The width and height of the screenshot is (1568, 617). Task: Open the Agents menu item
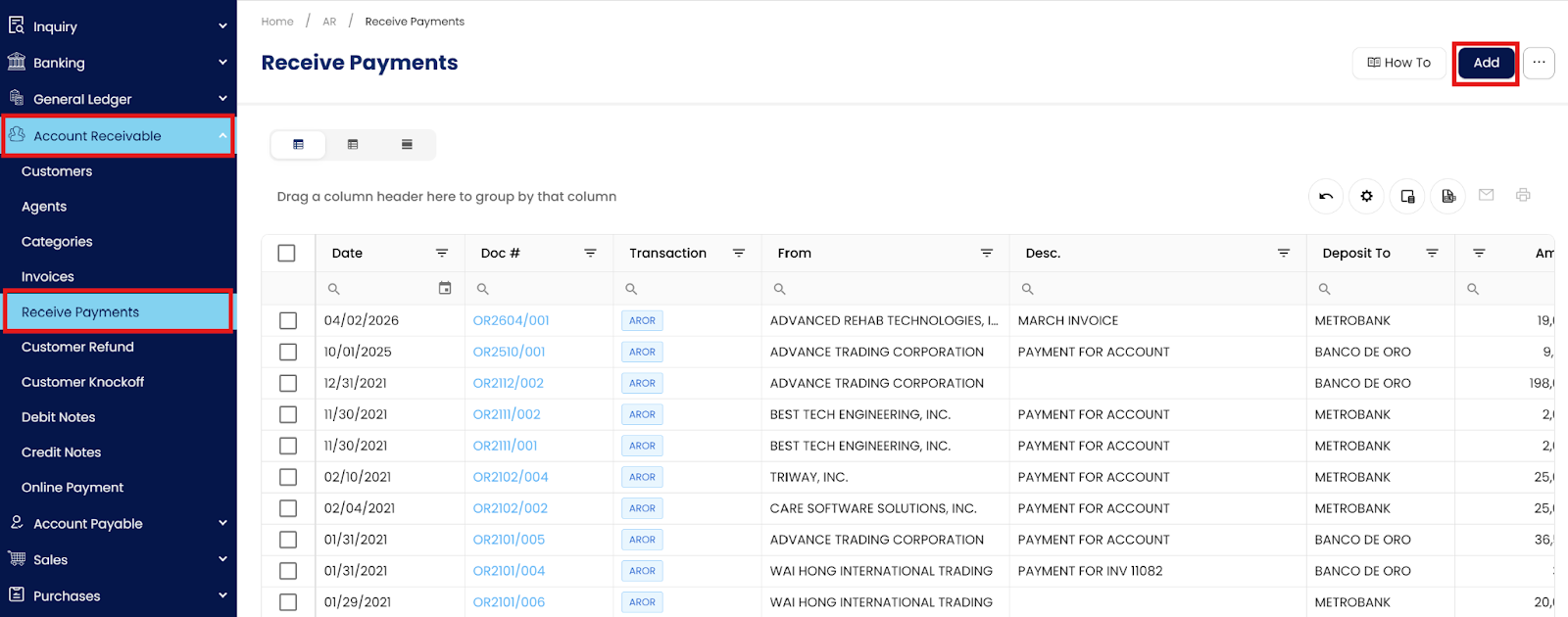(x=44, y=207)
